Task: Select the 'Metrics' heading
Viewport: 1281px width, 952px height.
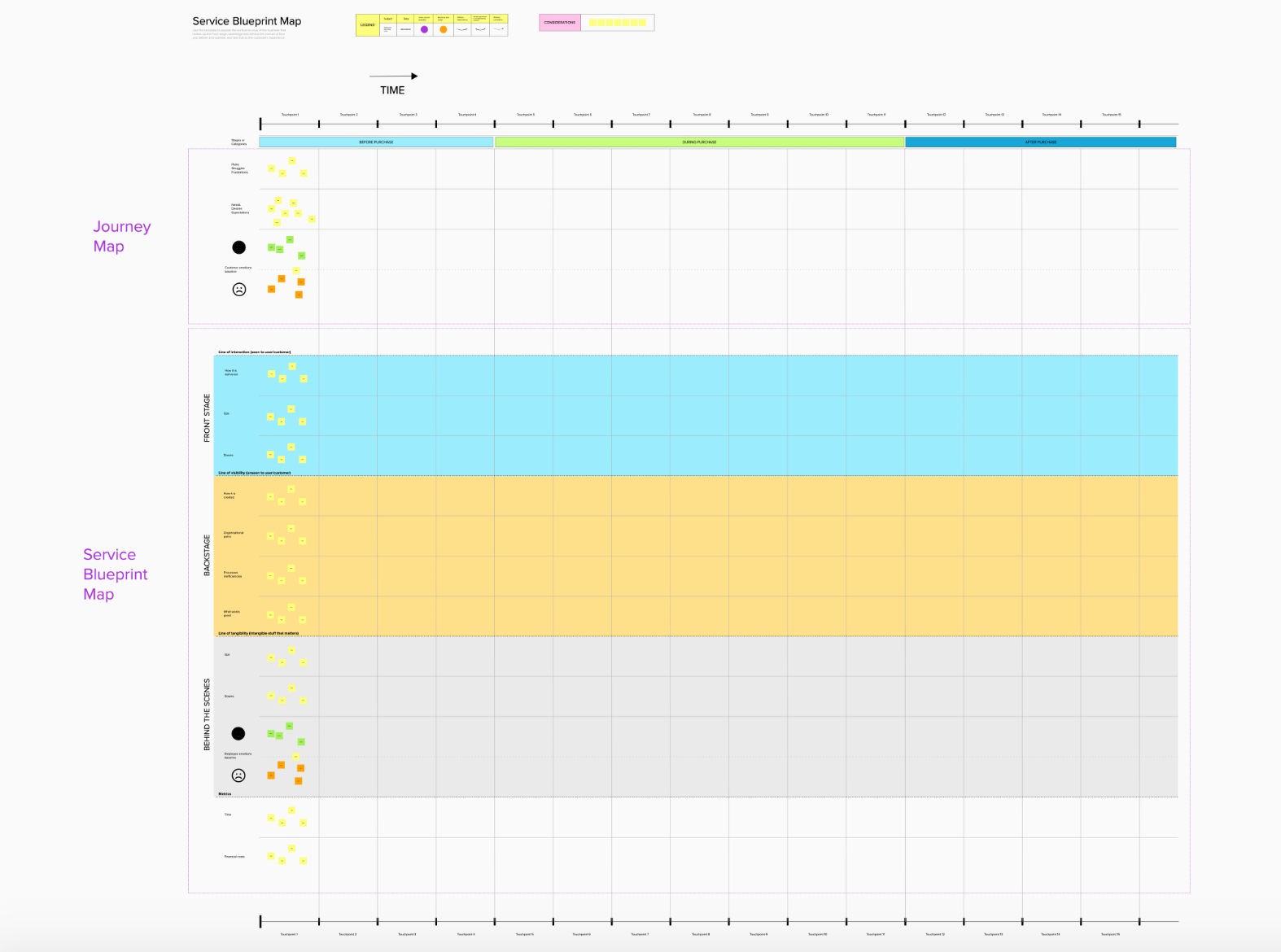Action: (225, 793)
